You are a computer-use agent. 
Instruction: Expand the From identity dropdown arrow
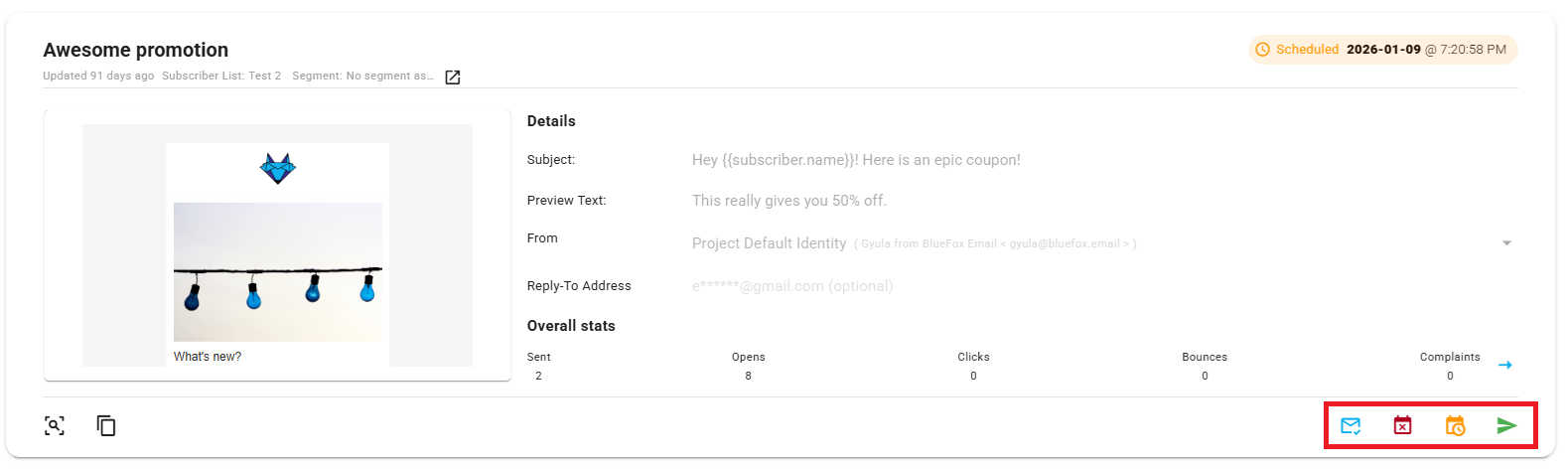click(x=1506, y=243)
